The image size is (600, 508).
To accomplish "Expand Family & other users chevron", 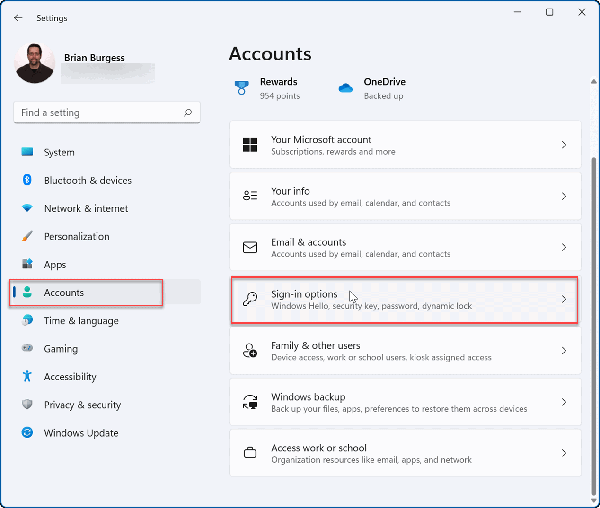I will [x=564, y=350].
